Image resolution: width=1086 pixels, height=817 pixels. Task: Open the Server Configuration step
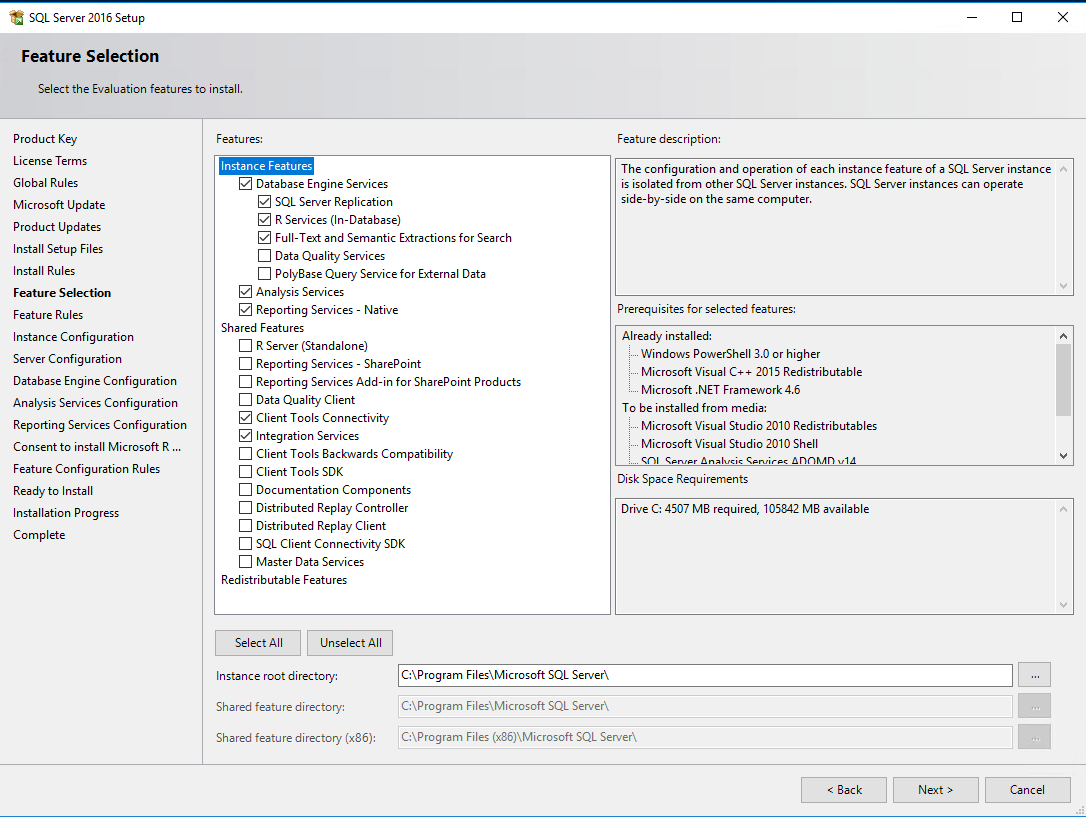click(67, 359)
